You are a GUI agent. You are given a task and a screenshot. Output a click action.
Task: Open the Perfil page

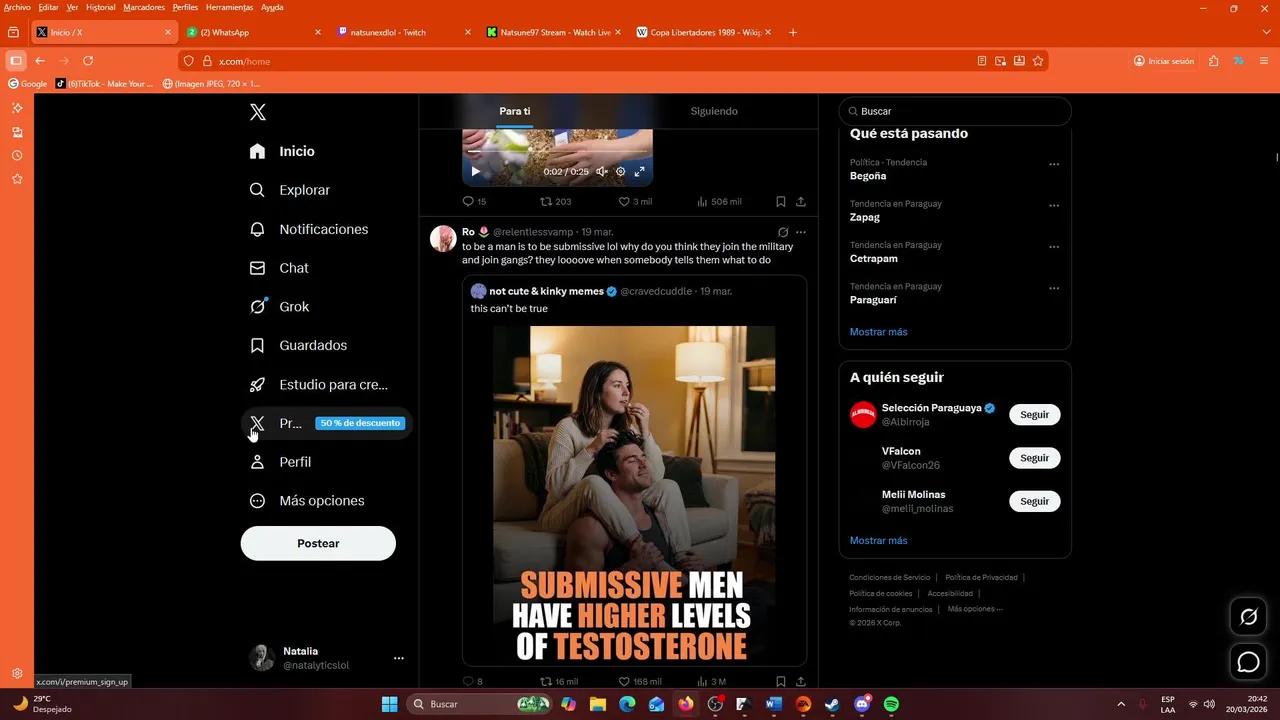281,462
